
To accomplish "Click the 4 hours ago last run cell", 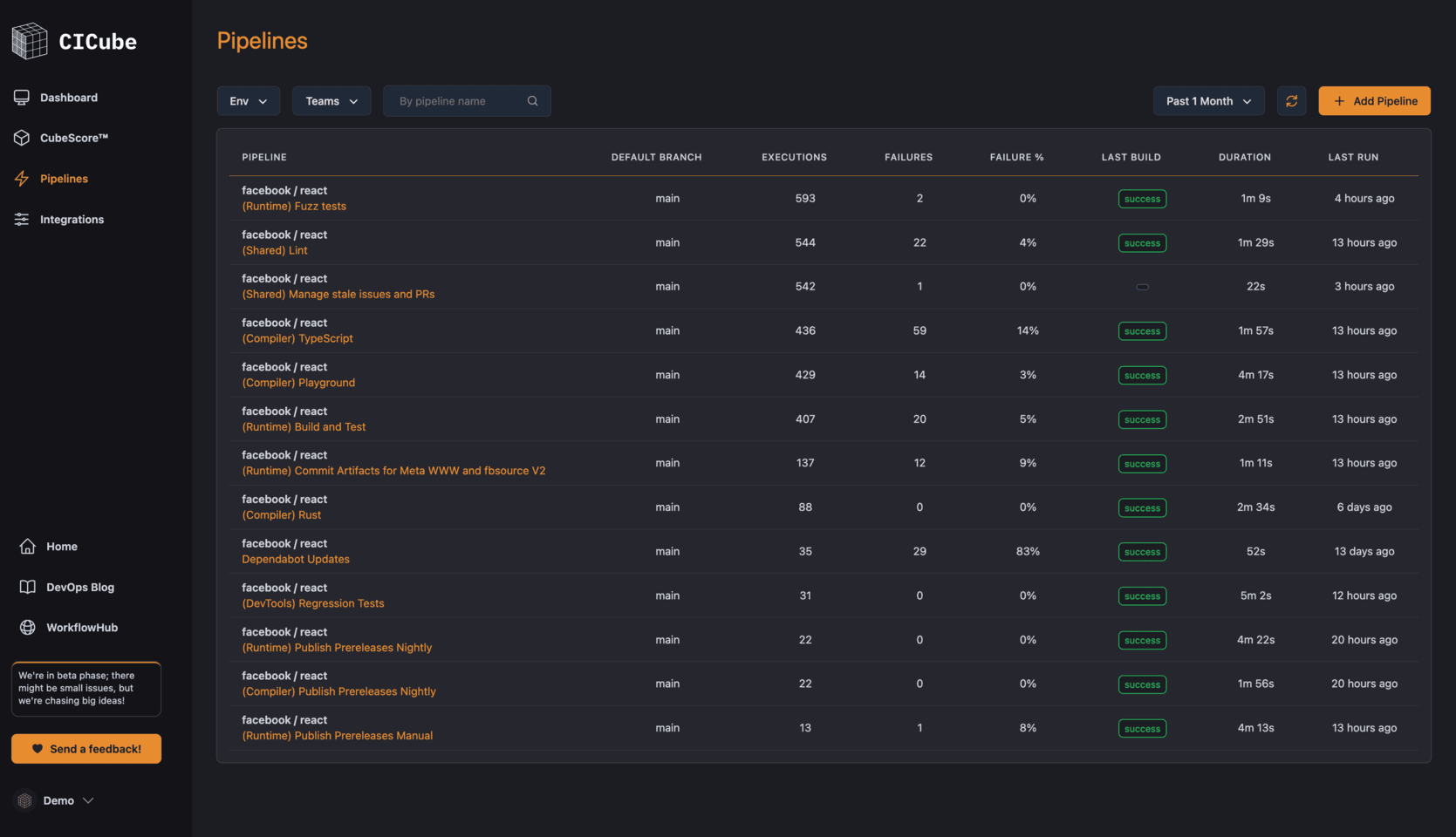I will pyautogui.click(x=1364, y=199).
